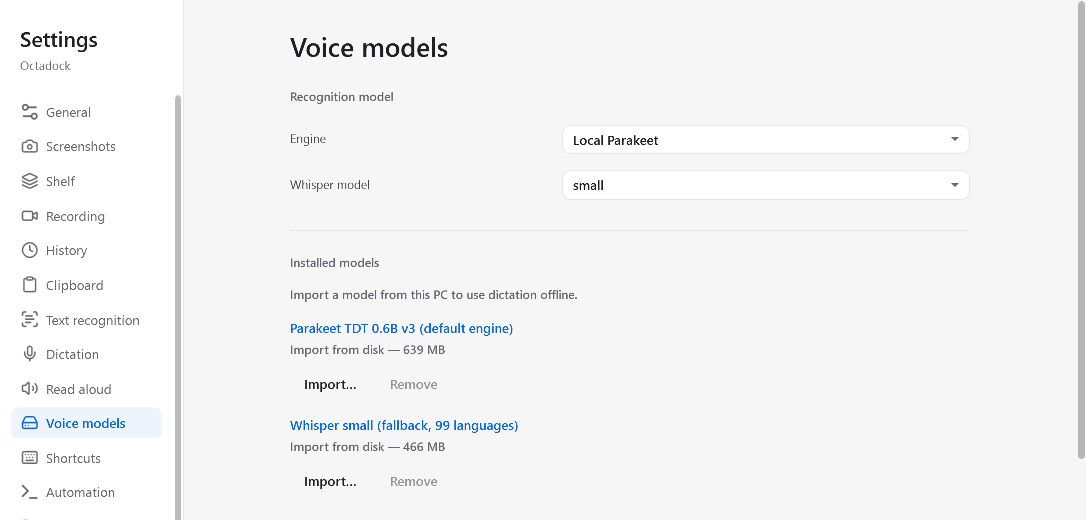1086x520 pixels.
Task: Open the Shelf settings section
Action: pos(87,181)
